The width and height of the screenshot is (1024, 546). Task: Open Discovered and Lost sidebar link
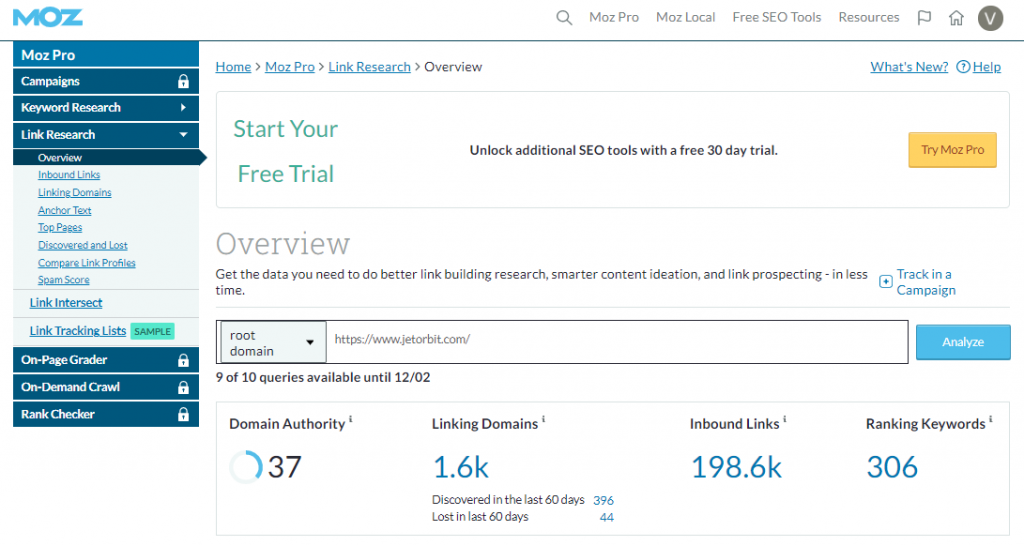[82, 245]
